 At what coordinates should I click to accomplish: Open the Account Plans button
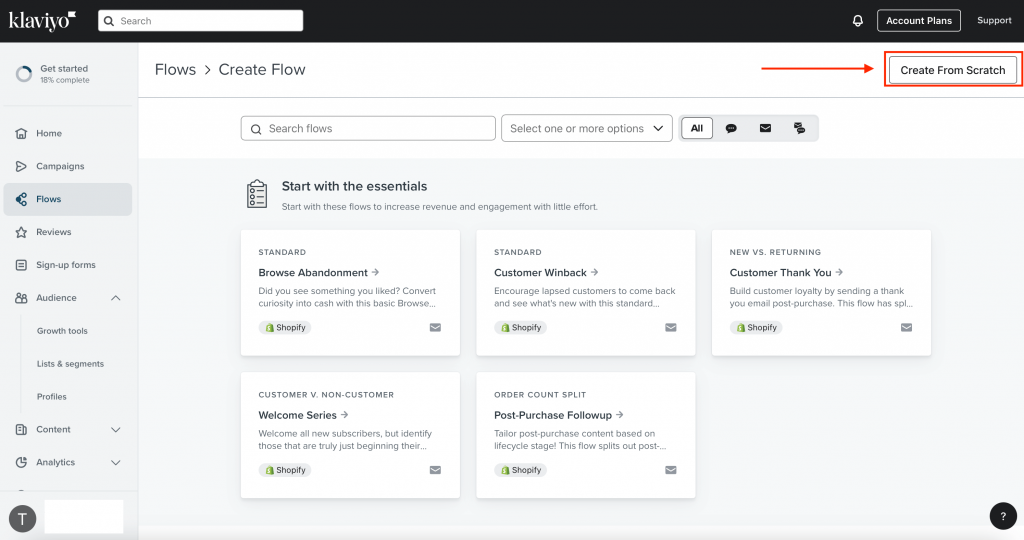(918, 21)
